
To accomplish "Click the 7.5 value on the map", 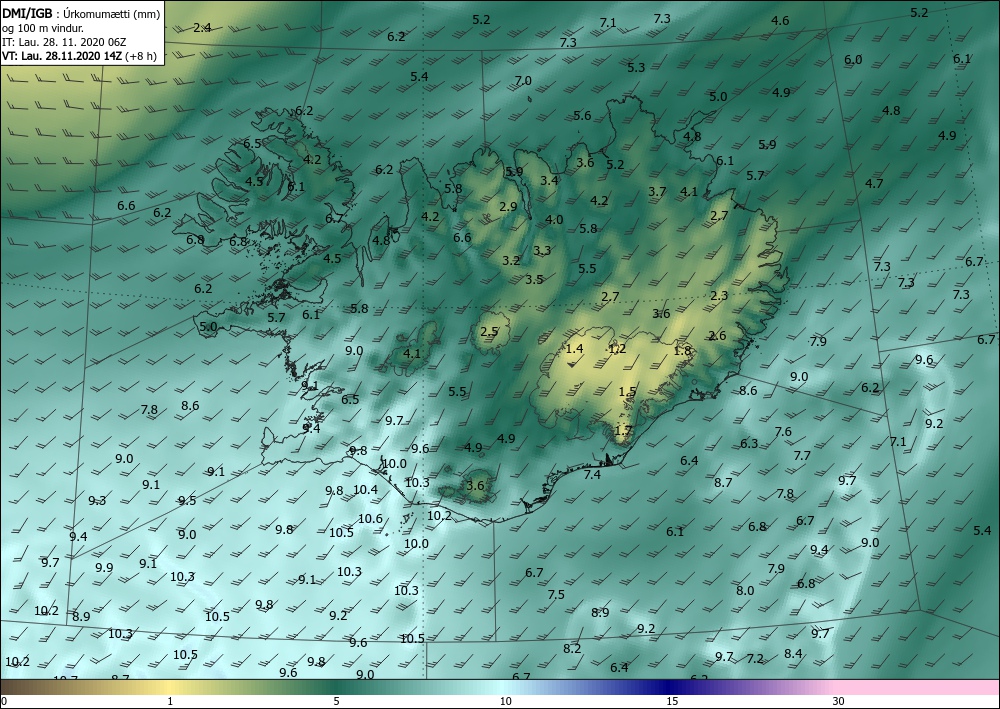I will pyautogui.click(x=556, y=594).
